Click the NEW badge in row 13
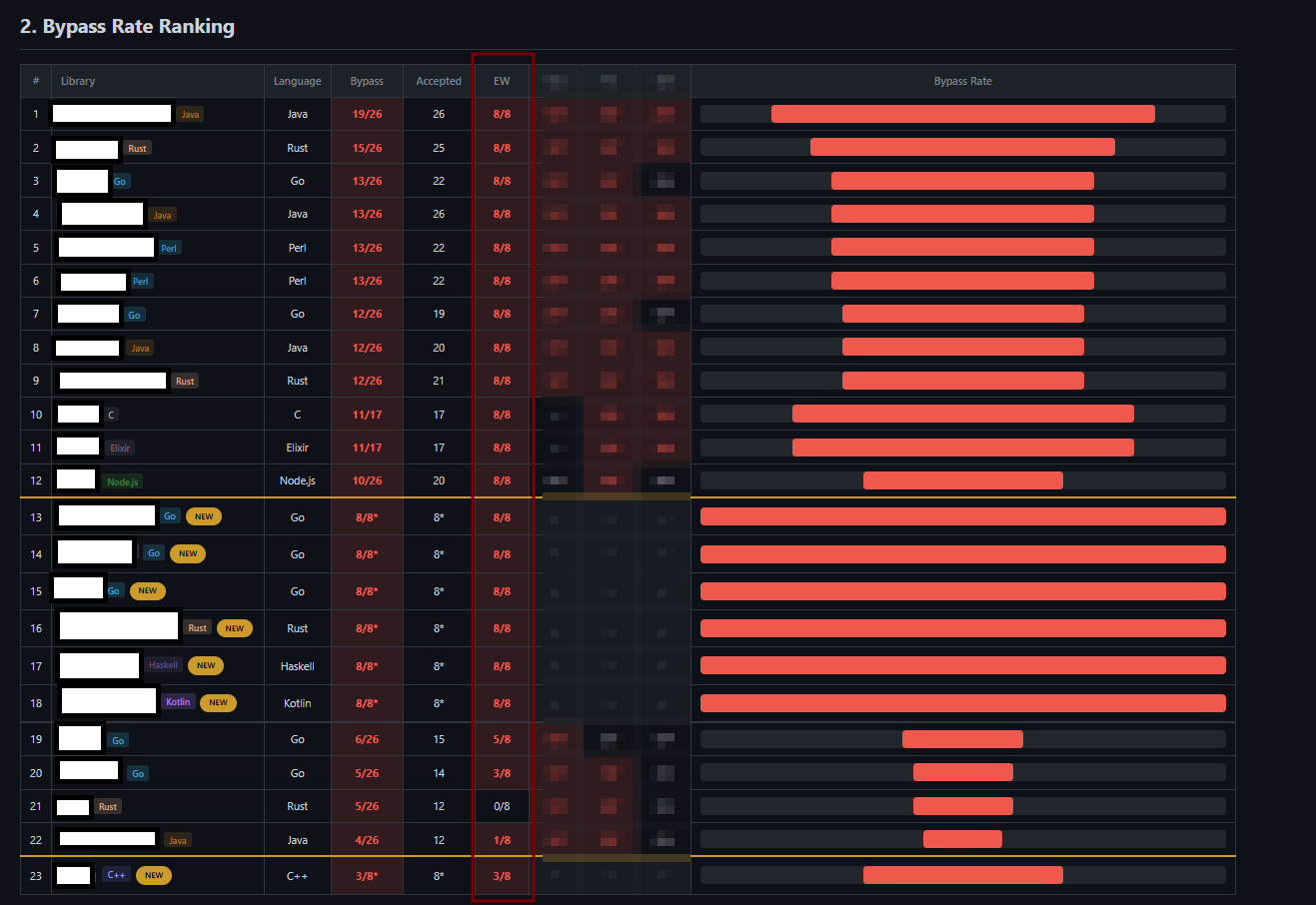 coord(204,516)
